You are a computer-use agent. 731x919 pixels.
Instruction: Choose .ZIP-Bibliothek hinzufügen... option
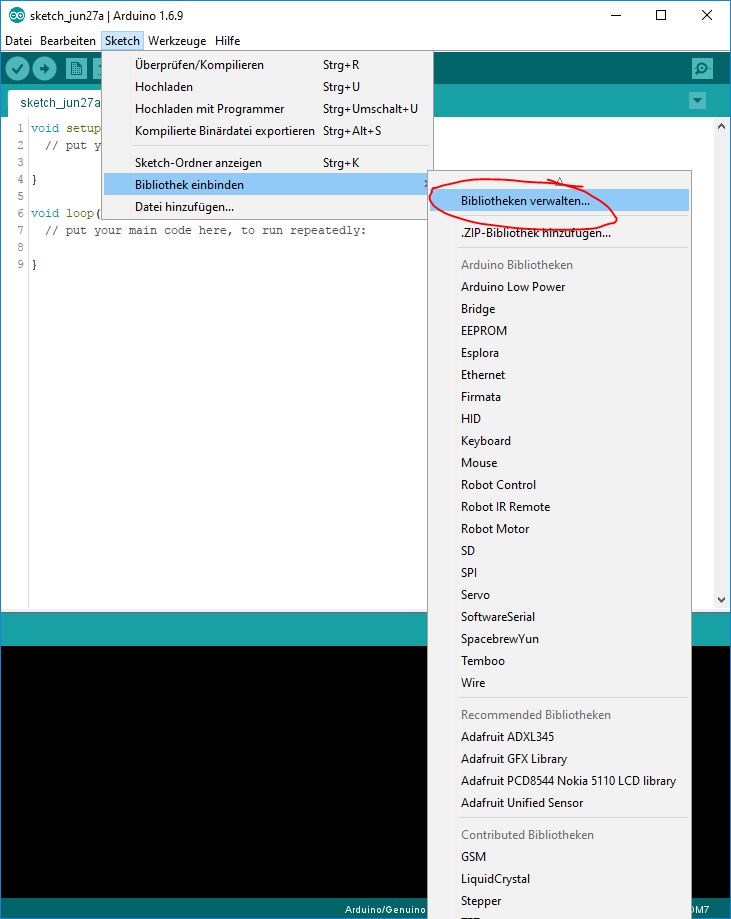click(535, 233)
